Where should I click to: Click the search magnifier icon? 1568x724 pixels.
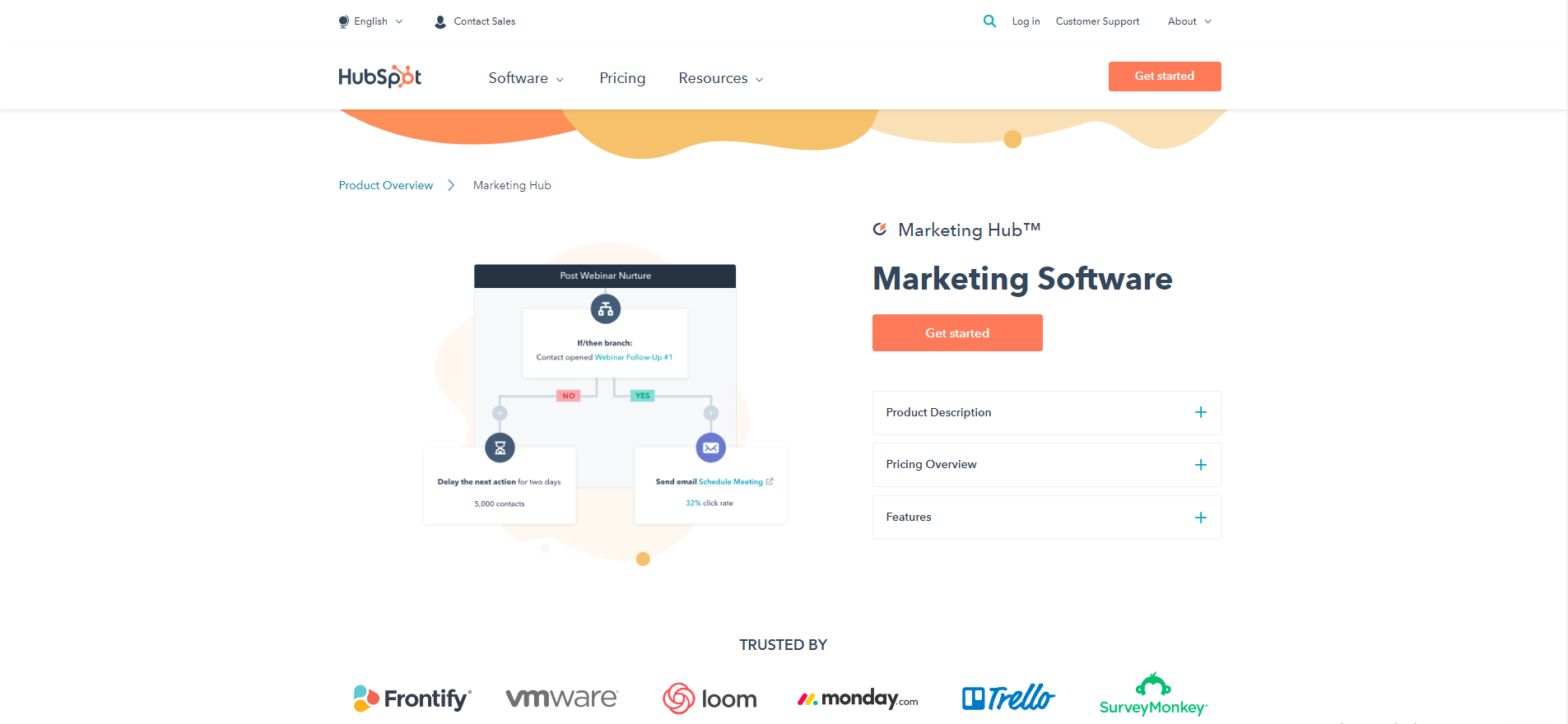989,21
